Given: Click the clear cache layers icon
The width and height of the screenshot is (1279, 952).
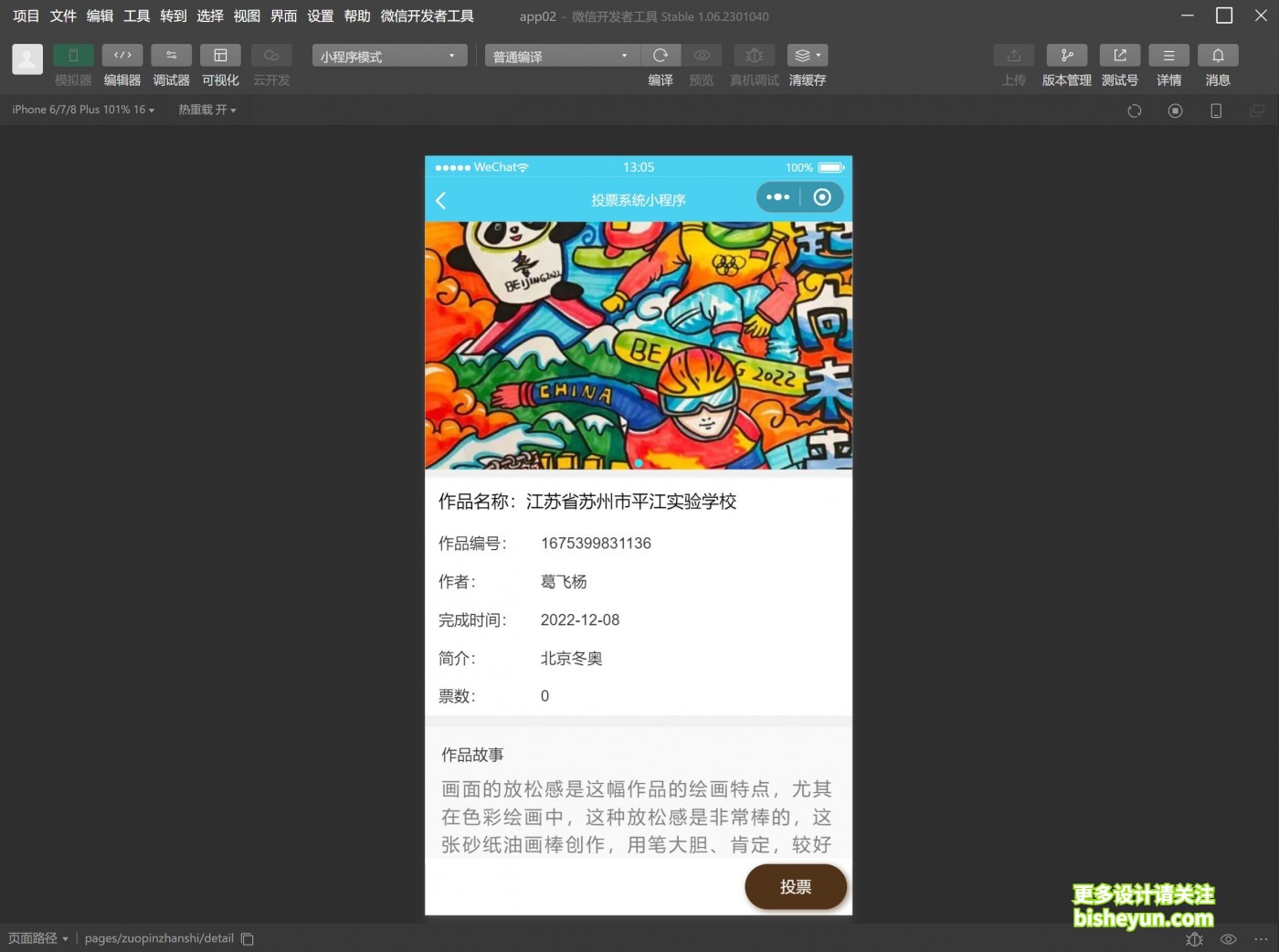Looking at the screenshot, I should (x=808, y=56).
